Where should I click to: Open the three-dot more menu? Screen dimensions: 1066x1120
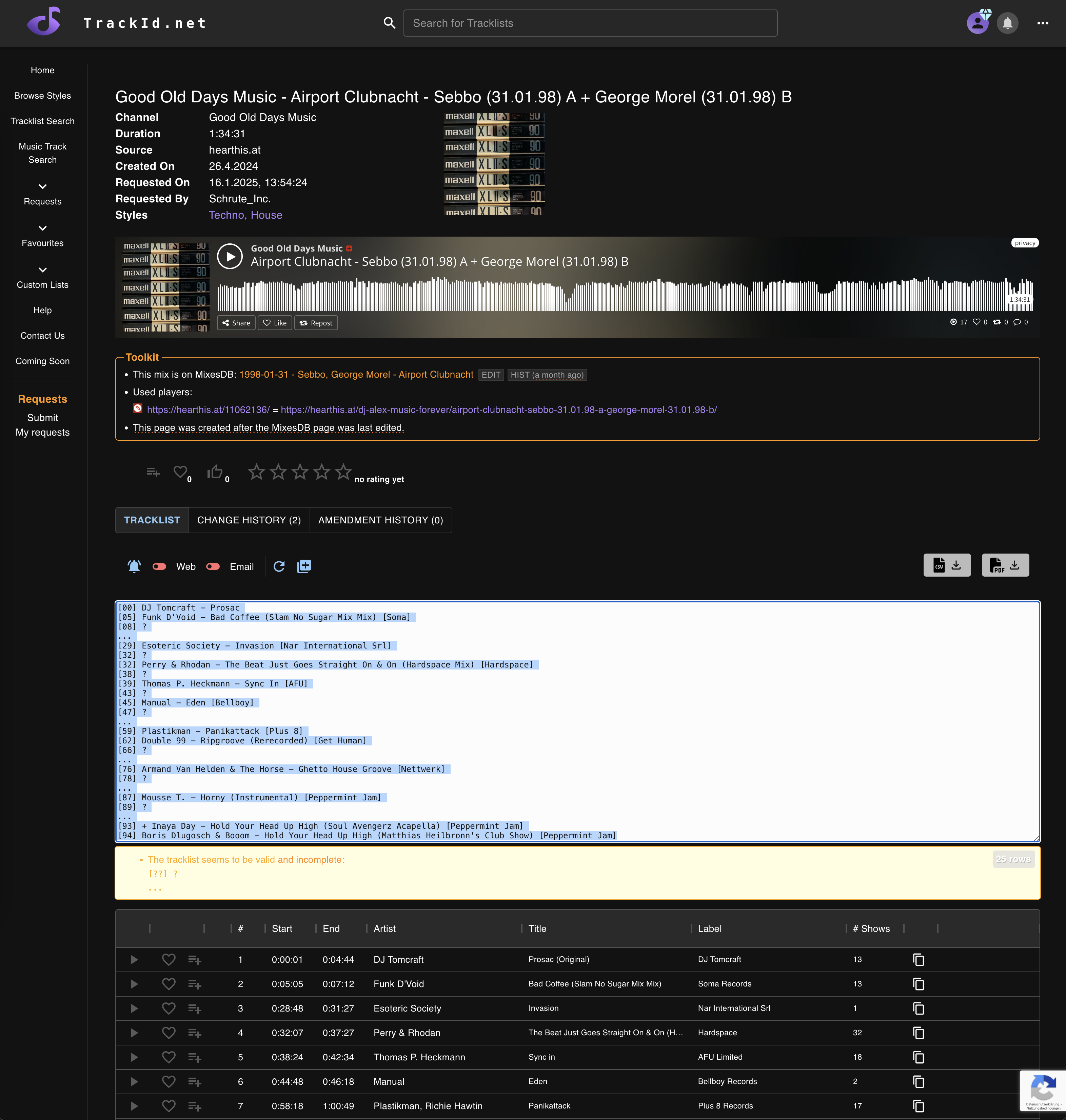tap(1042, 23)
